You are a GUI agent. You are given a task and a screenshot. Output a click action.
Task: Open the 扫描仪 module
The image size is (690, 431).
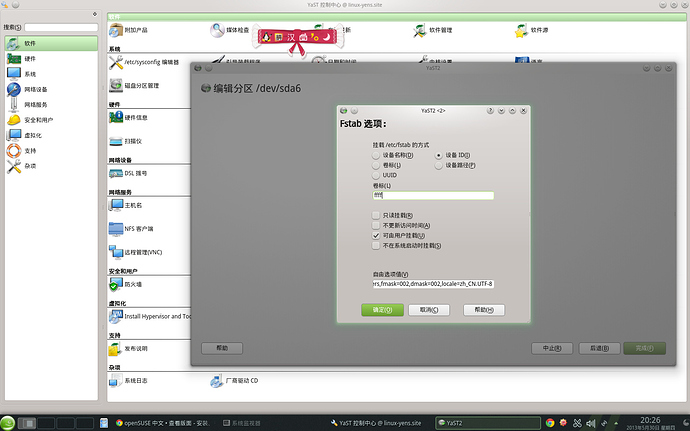pos(126,141)
